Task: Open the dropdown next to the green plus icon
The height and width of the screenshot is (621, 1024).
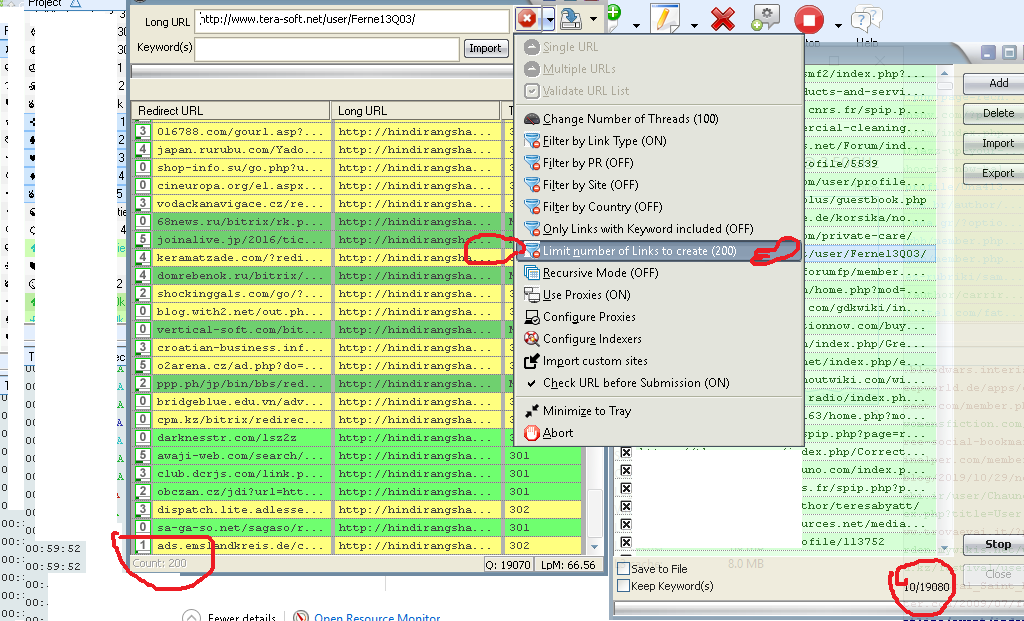Action: point(636,25)
